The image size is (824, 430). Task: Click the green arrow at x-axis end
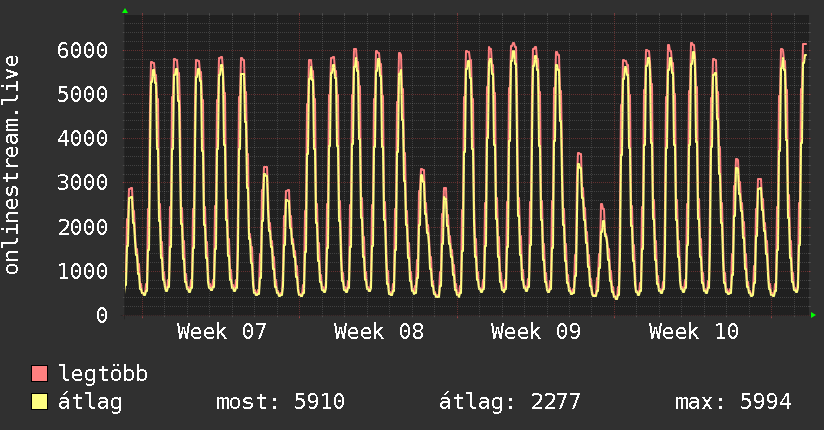(813, 315)
